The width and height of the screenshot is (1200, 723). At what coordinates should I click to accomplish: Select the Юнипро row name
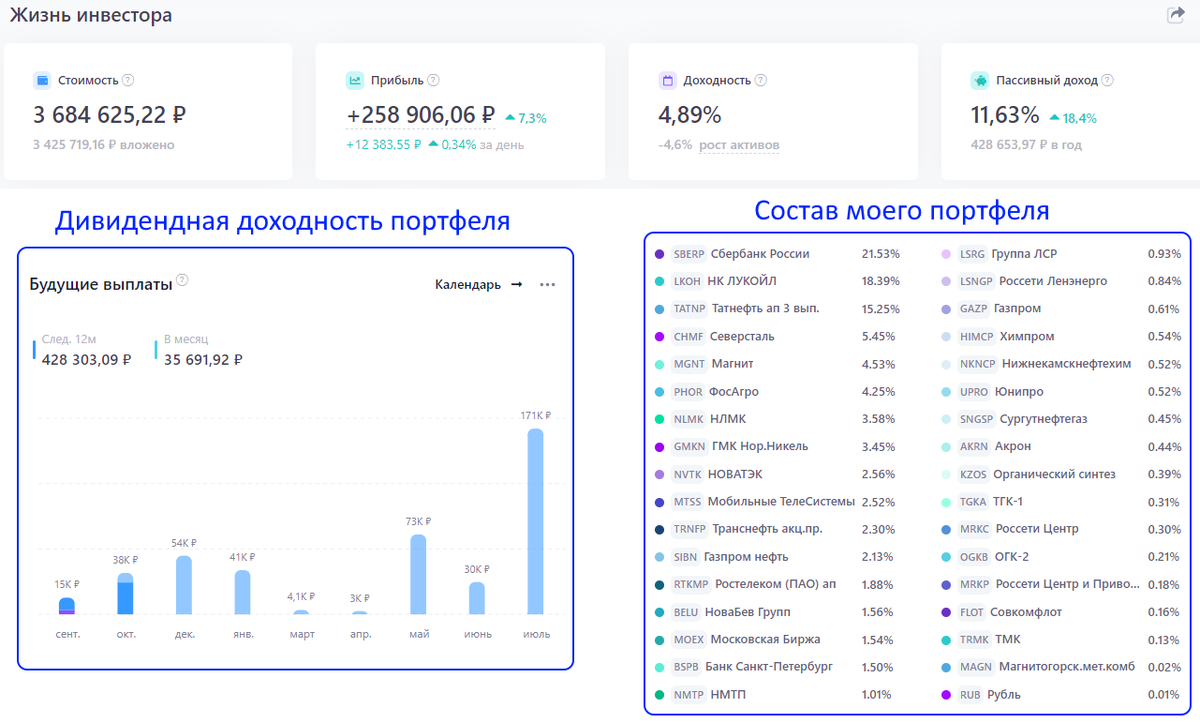1018,392
